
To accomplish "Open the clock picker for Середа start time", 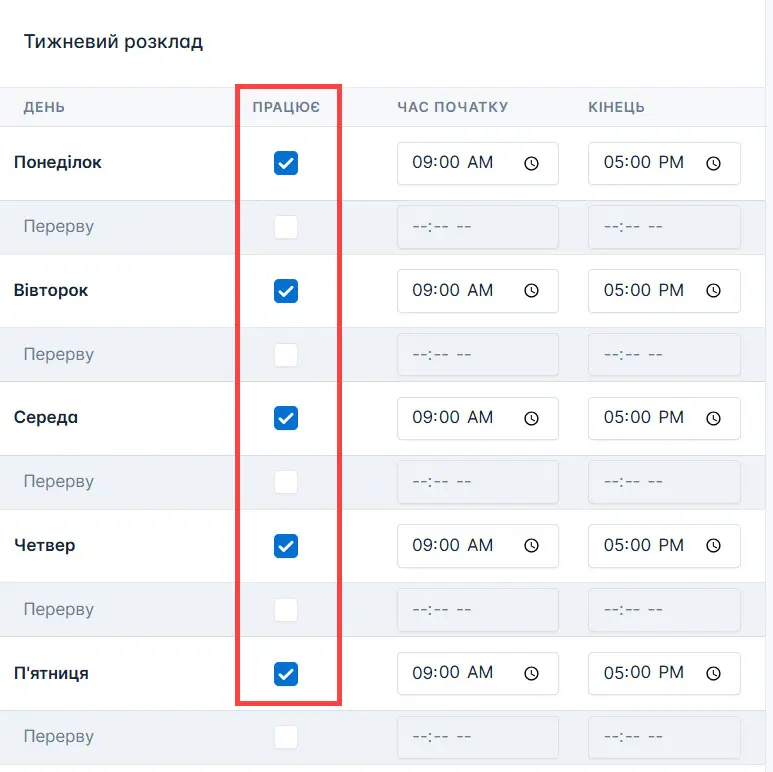I will (x=531, y=419).
